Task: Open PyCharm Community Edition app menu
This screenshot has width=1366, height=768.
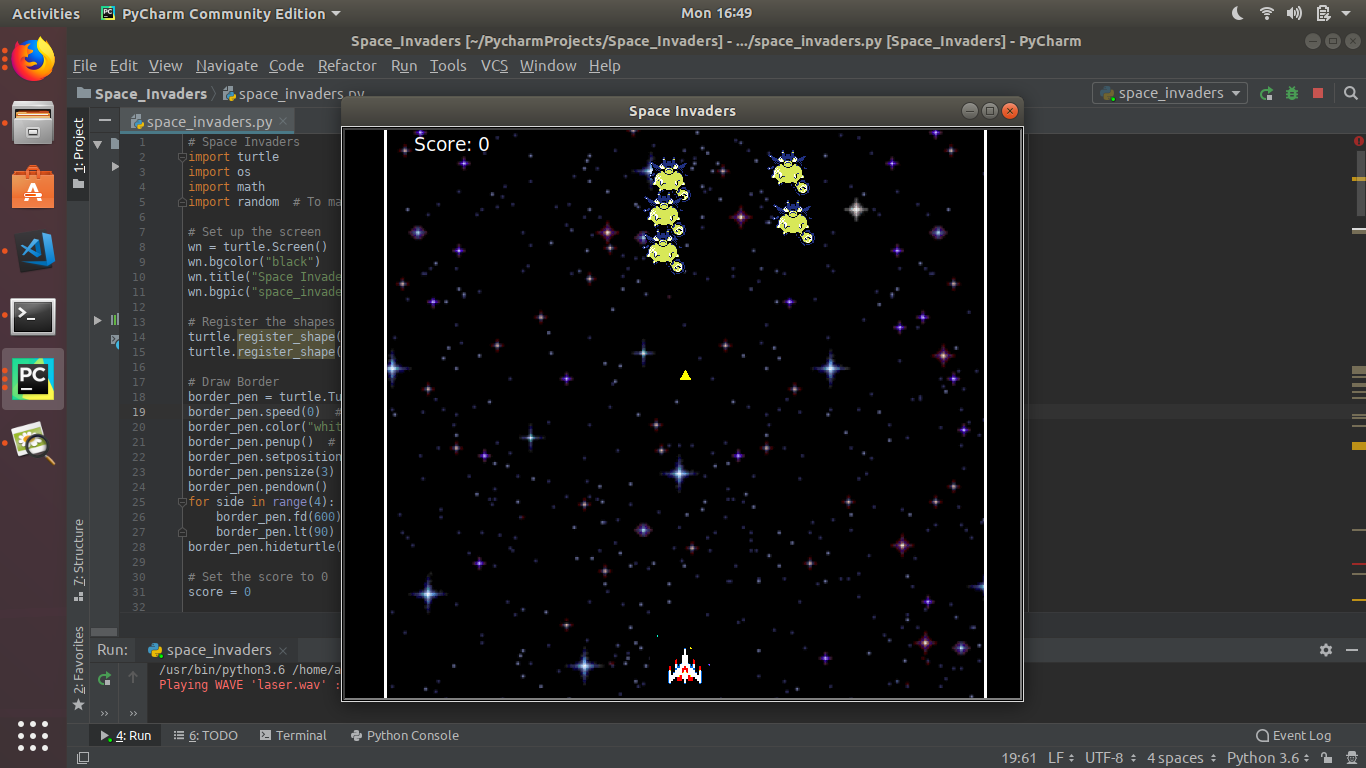Action: point(220,13)
